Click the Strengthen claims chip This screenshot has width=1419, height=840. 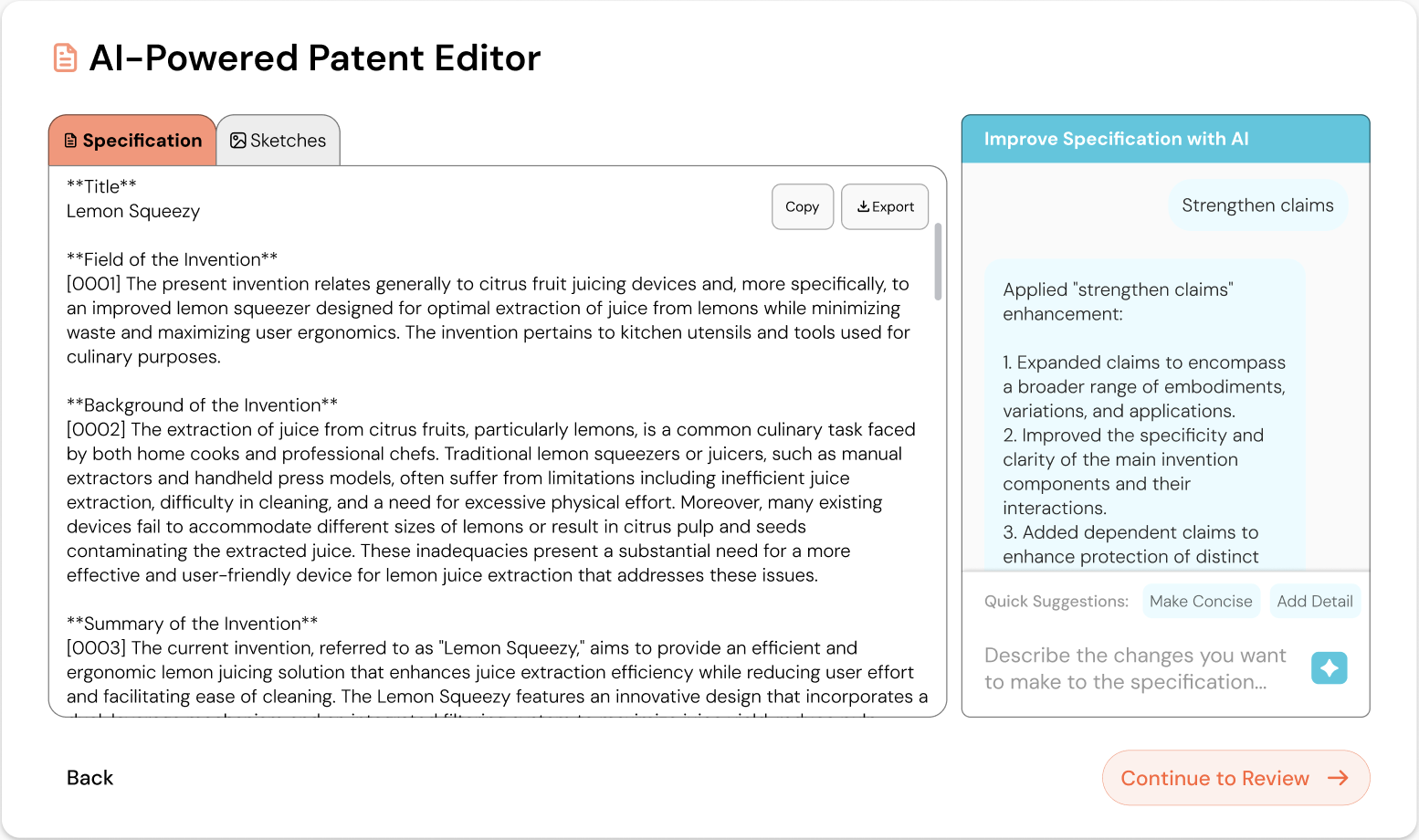click(1257, 205)
